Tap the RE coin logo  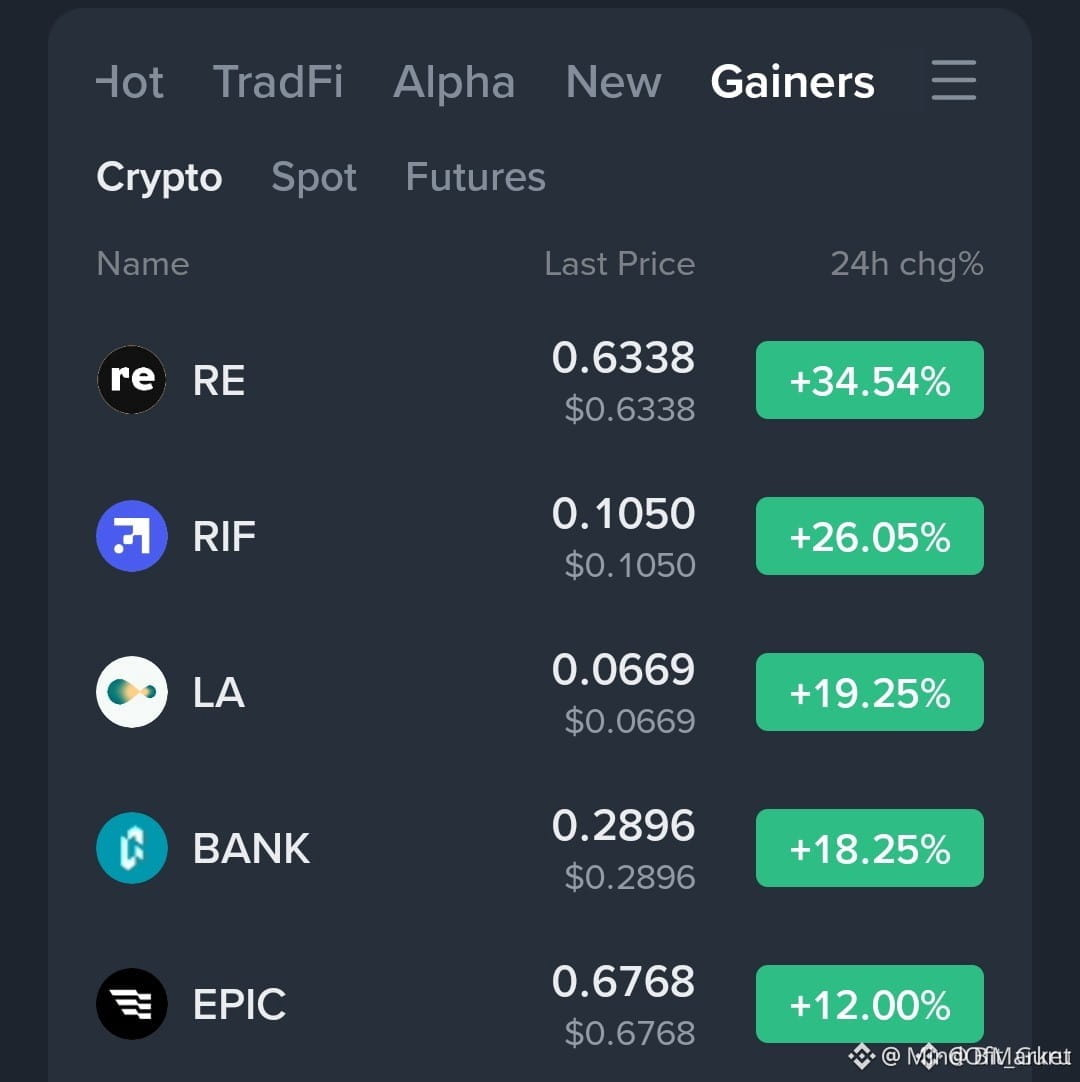(131, 380)
